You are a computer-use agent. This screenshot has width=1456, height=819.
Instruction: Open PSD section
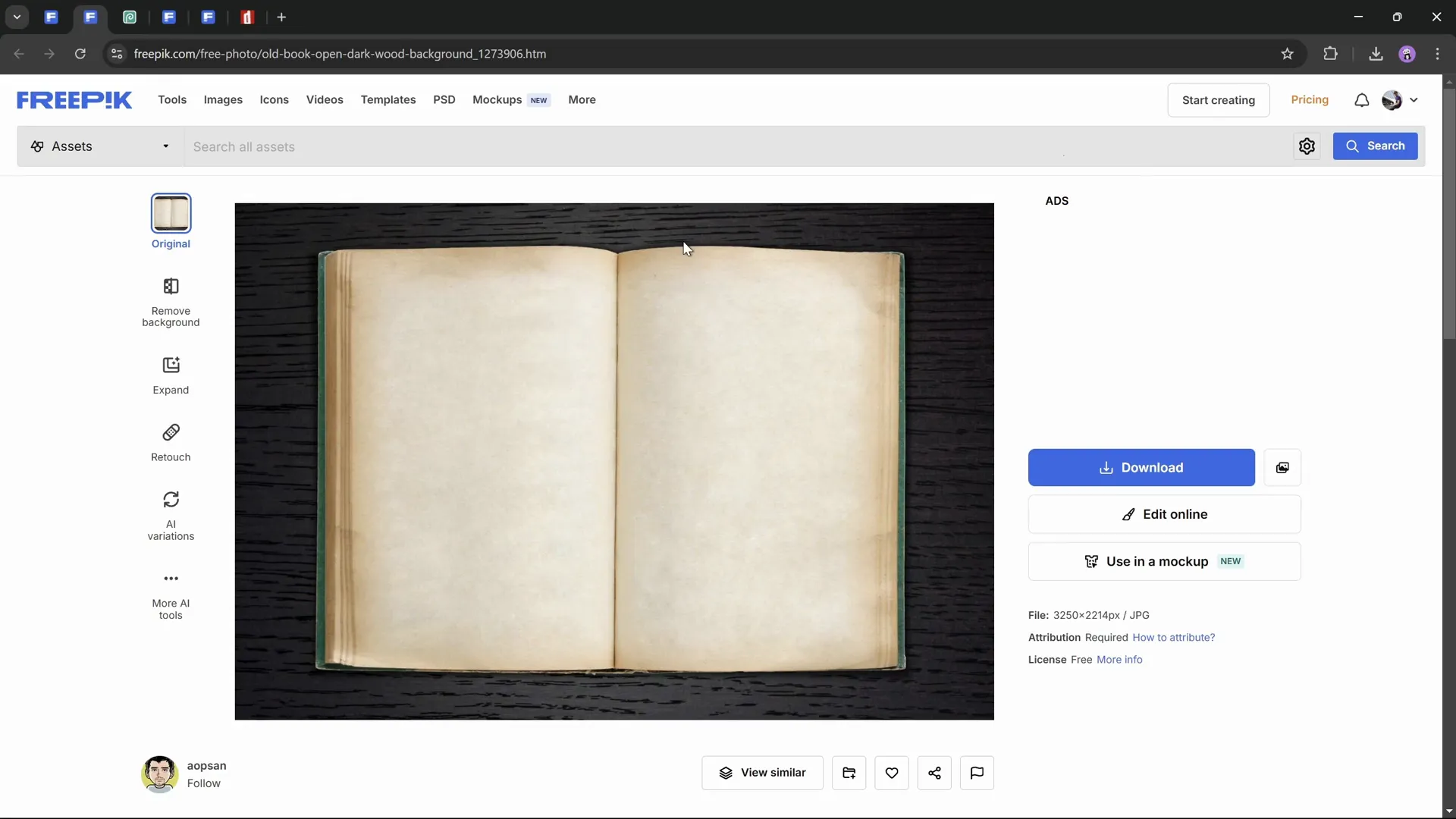[444, 100]
